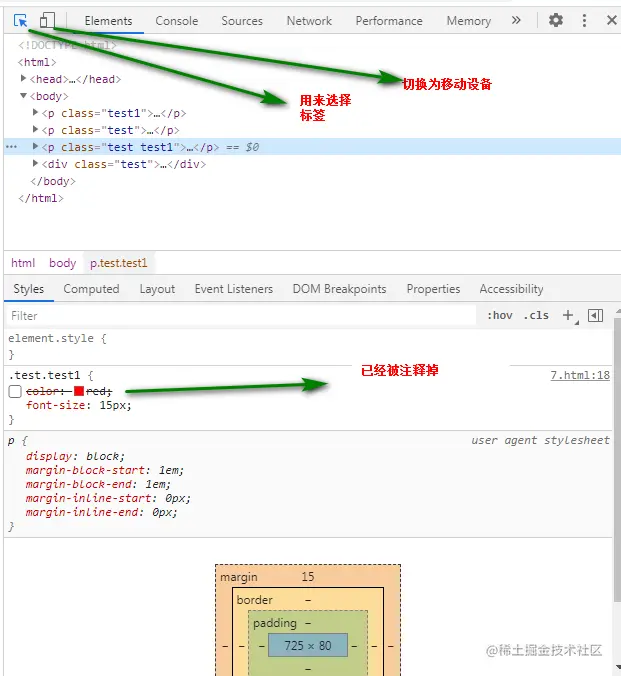This screenshot has height=676, width=621.
Task: Click the border label in box model
Action: (x=254, y=600)
